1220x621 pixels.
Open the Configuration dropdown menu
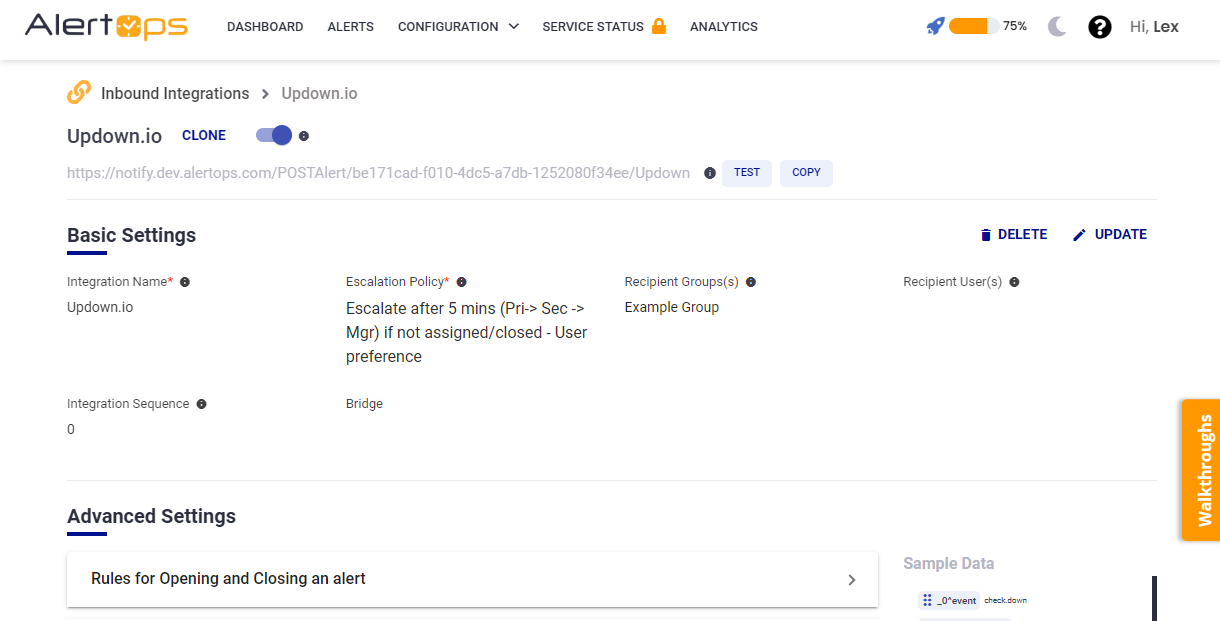click(x=458, y=27)
